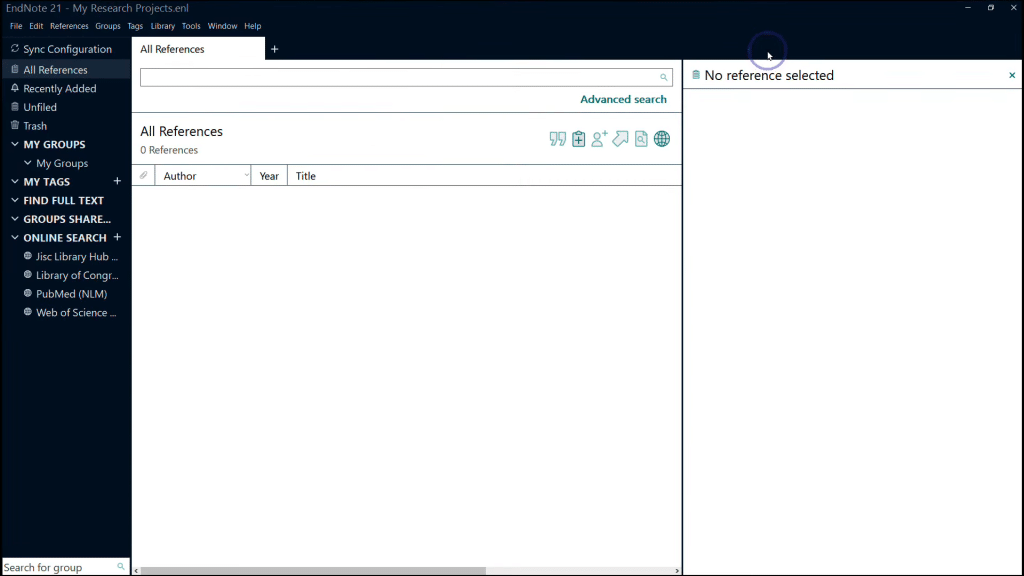The height and width of the screenshot is (576, 1024).
Task: Click the horizontal scrollbar below reference list
Action: (x=313, y=571)
